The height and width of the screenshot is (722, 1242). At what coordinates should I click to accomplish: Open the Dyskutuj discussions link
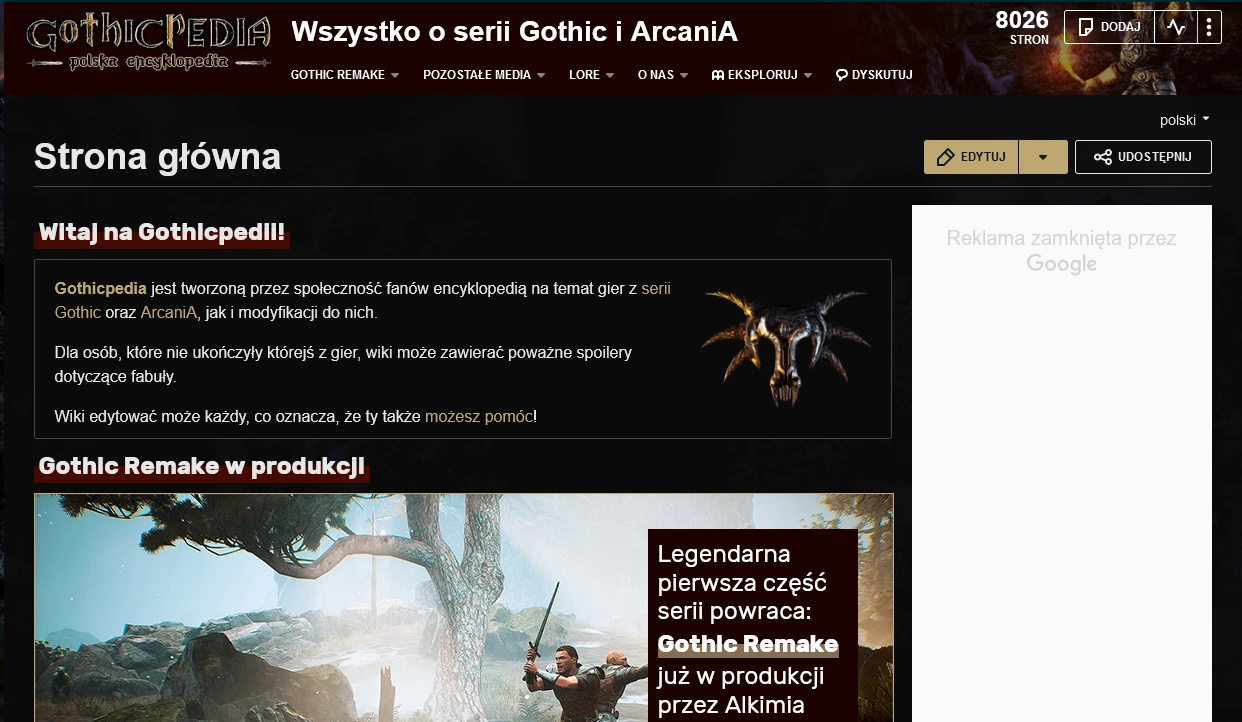point(874,75)
